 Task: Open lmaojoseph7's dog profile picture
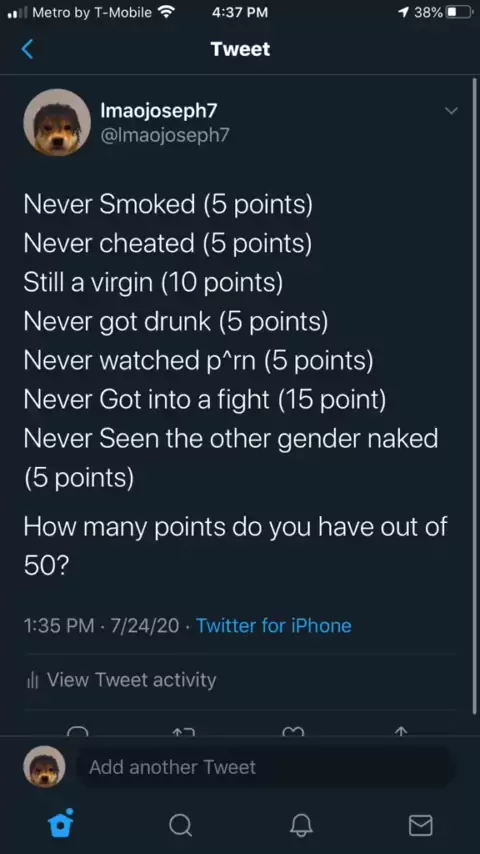(57, 123)
